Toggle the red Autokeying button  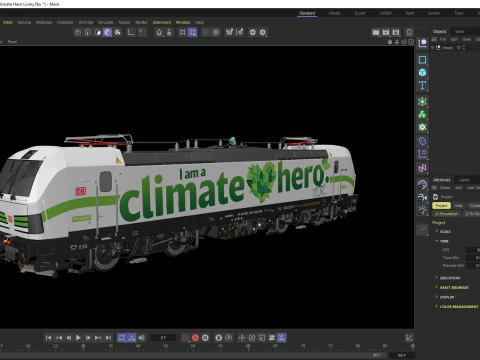pos(195,338)
